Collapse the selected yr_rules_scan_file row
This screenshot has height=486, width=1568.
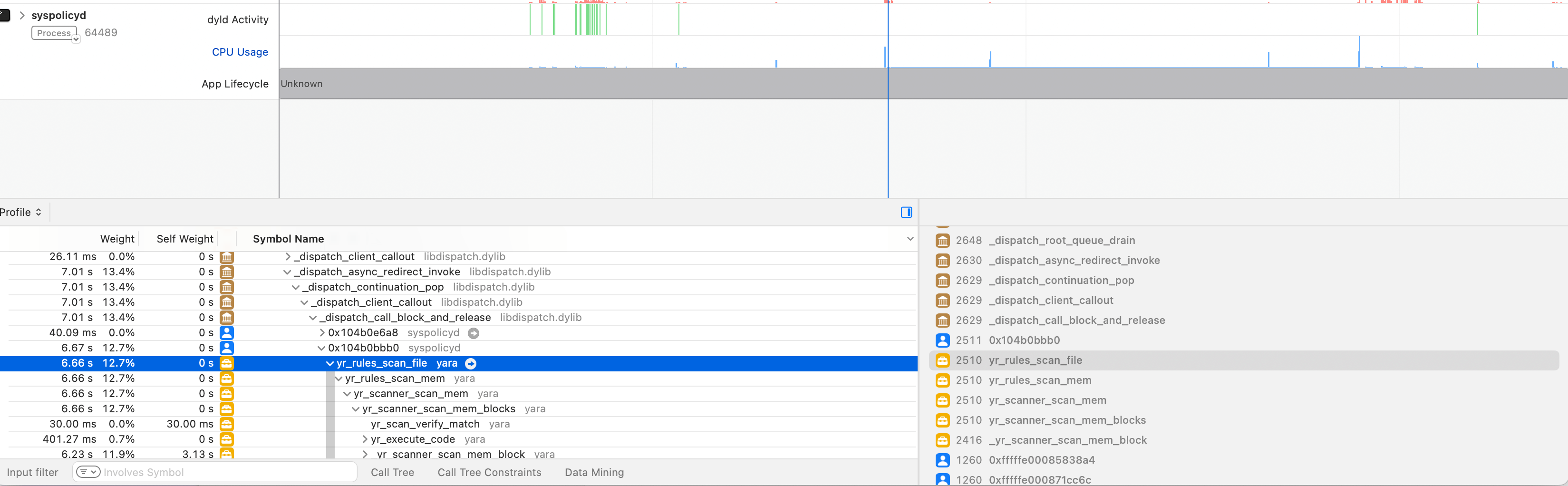329,363
